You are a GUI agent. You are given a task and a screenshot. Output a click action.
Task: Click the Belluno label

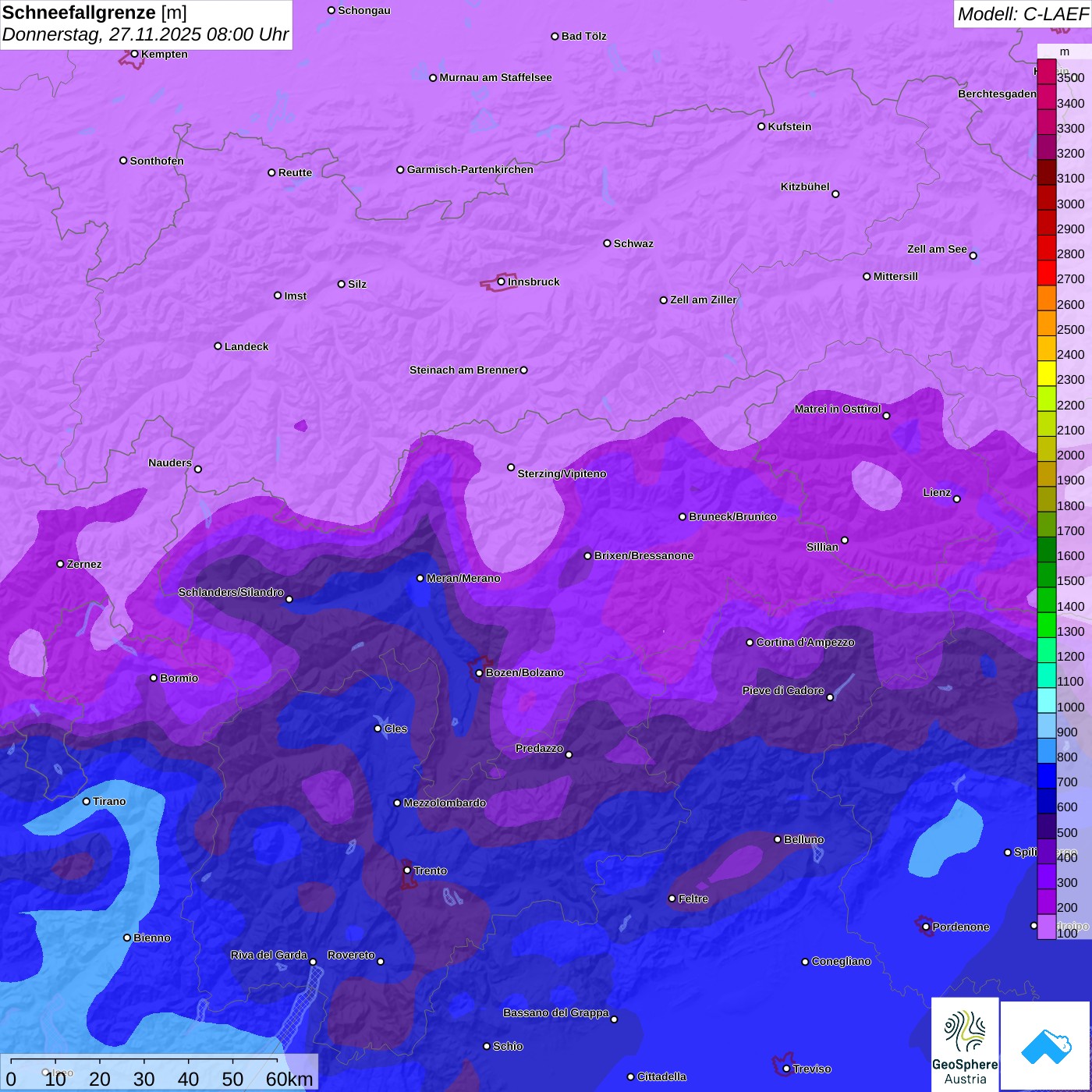[x=803, y=839]
